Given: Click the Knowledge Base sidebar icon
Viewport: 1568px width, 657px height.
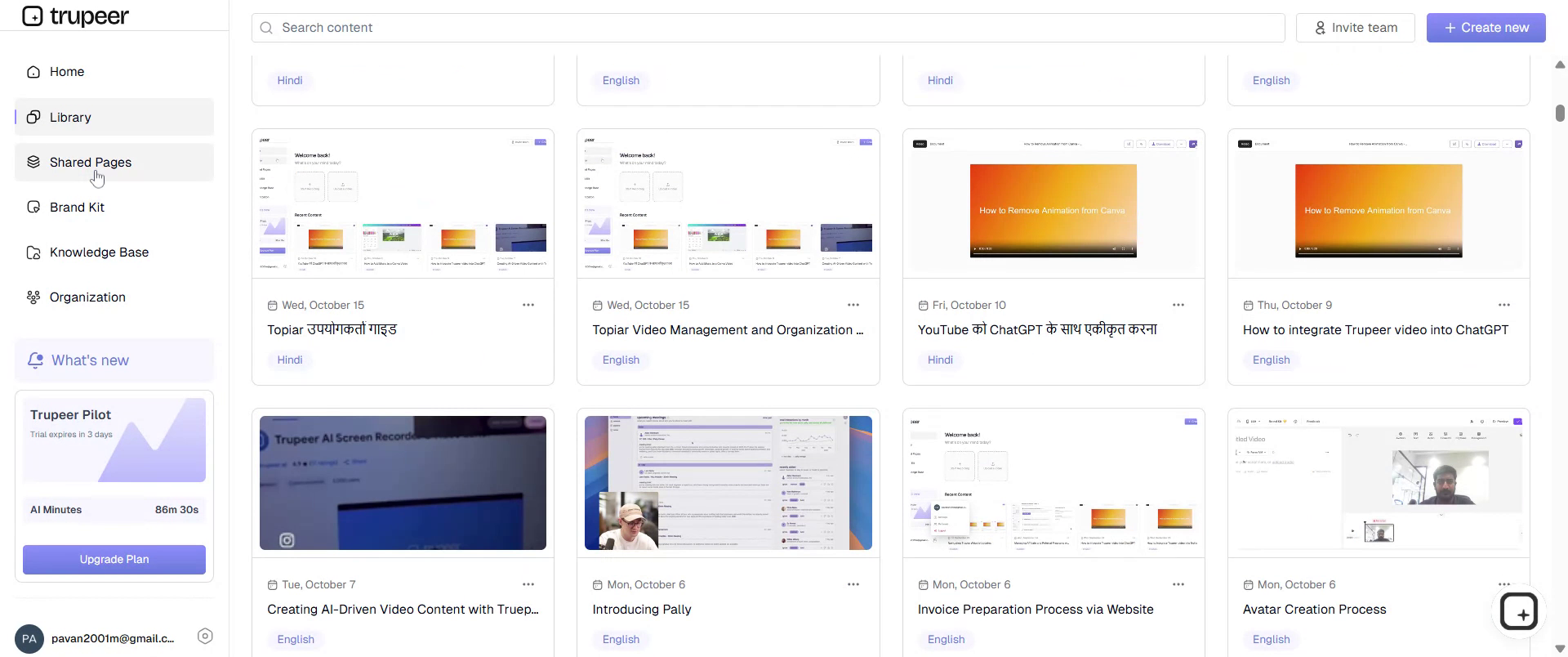Looking at the screenshot, I should click(33, 253).
